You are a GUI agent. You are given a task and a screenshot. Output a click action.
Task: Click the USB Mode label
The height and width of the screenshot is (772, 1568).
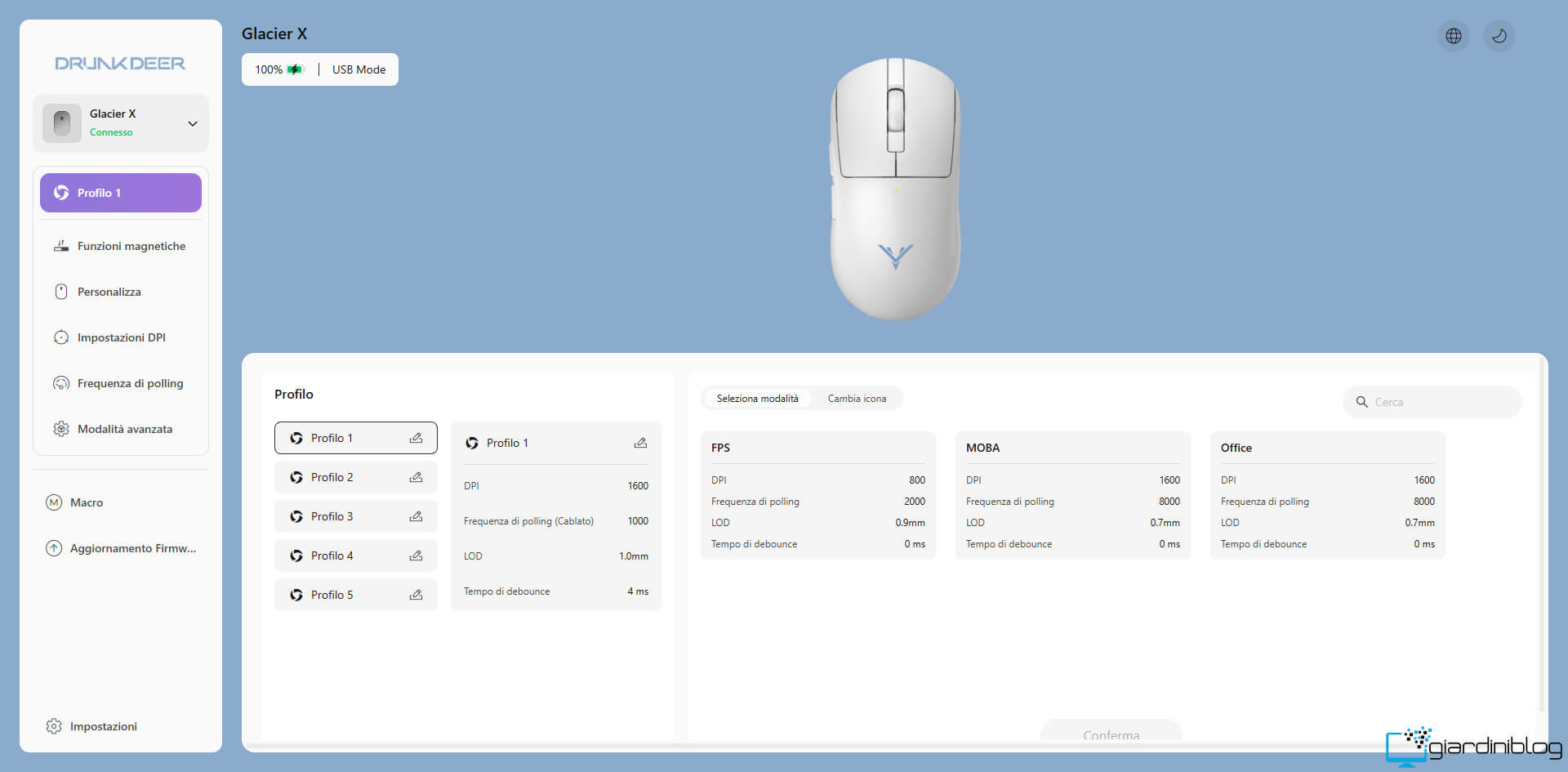click(x=359, y=69)
